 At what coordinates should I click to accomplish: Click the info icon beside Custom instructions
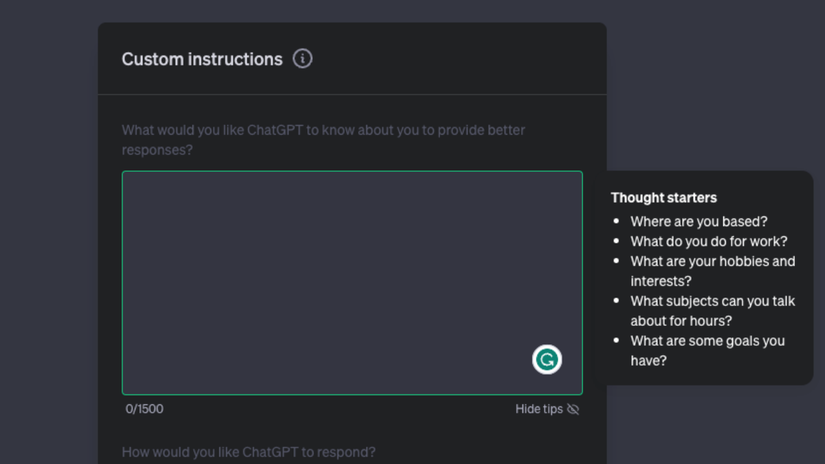(x=303, y=58)
